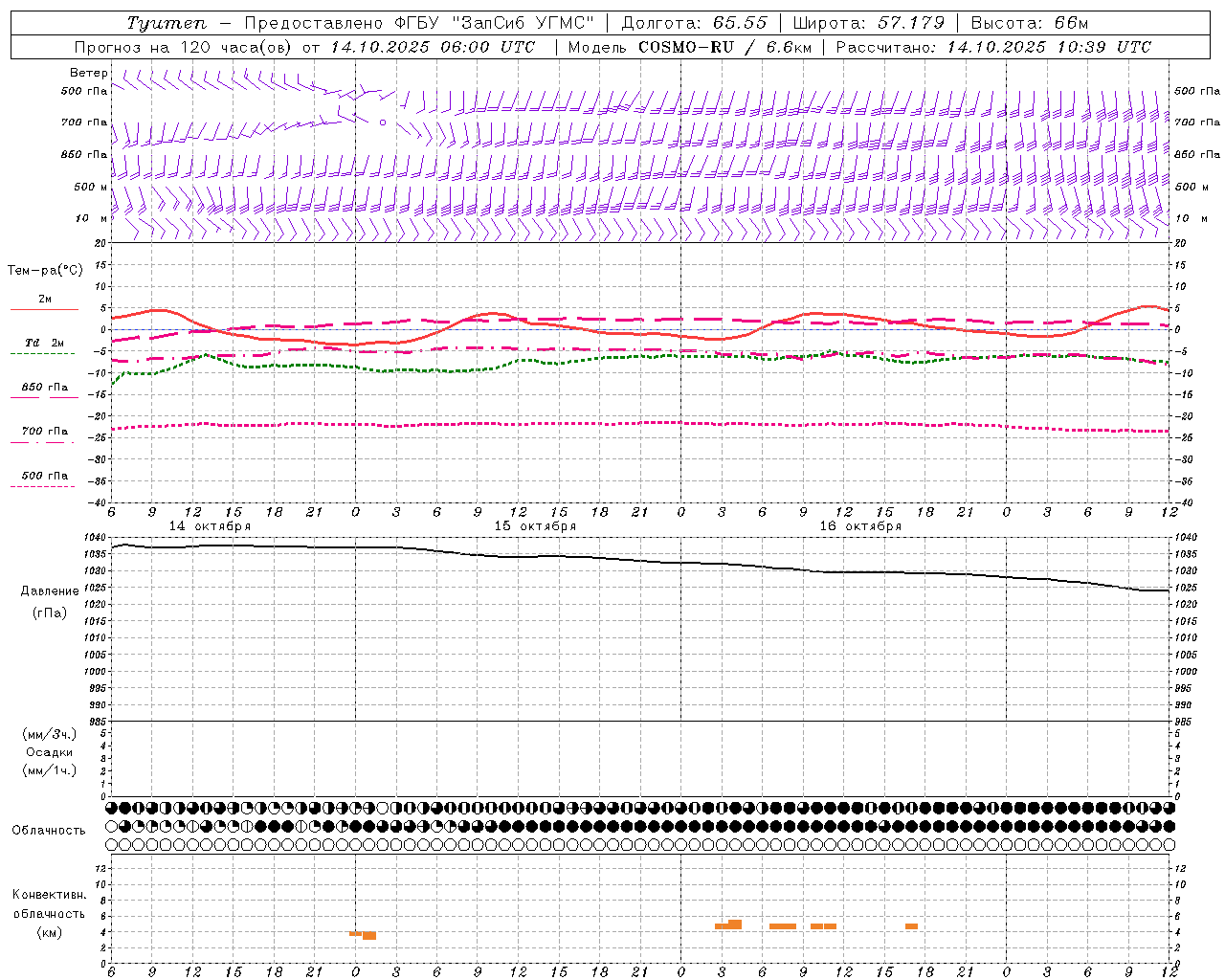Click the Широта: 57.179 value
This screenshot has height=980, width=1225.
868,23
